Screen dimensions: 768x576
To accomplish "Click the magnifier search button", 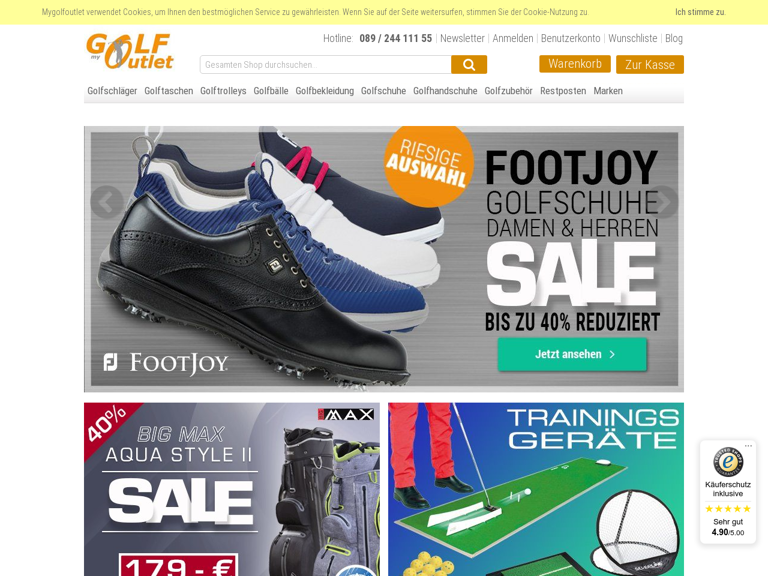I will (469, 65).
